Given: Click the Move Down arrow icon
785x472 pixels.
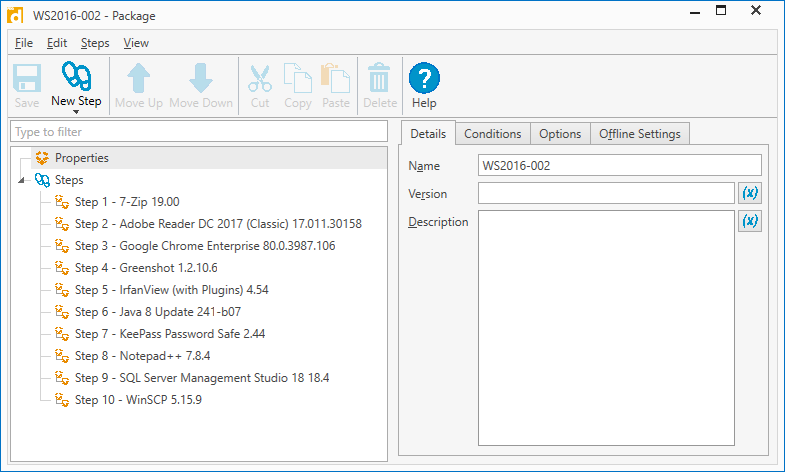Looking at the screenshot, I should pos(201,78).
